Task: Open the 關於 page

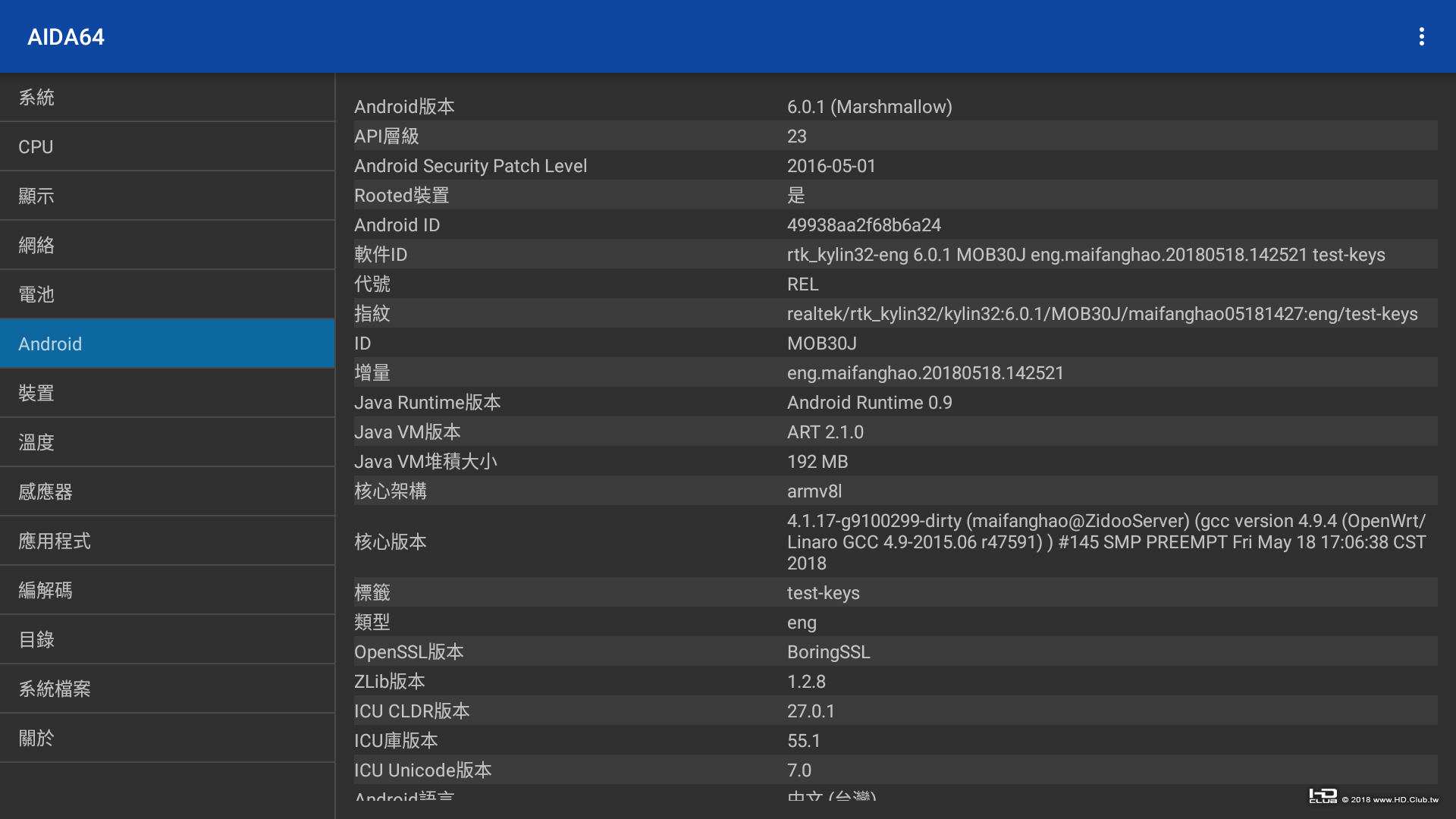Action: 167,739
